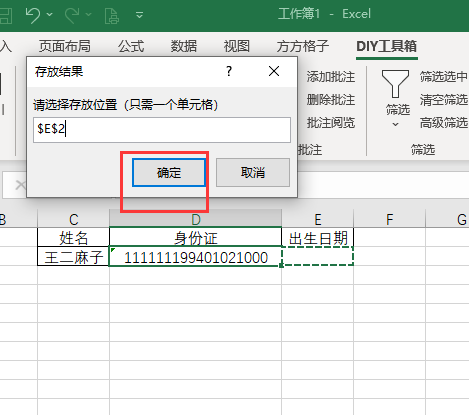469x415 pixels.
Task: Open the 公式 ribbon tab
Action: pyautogui.click(x=131, y=46)
